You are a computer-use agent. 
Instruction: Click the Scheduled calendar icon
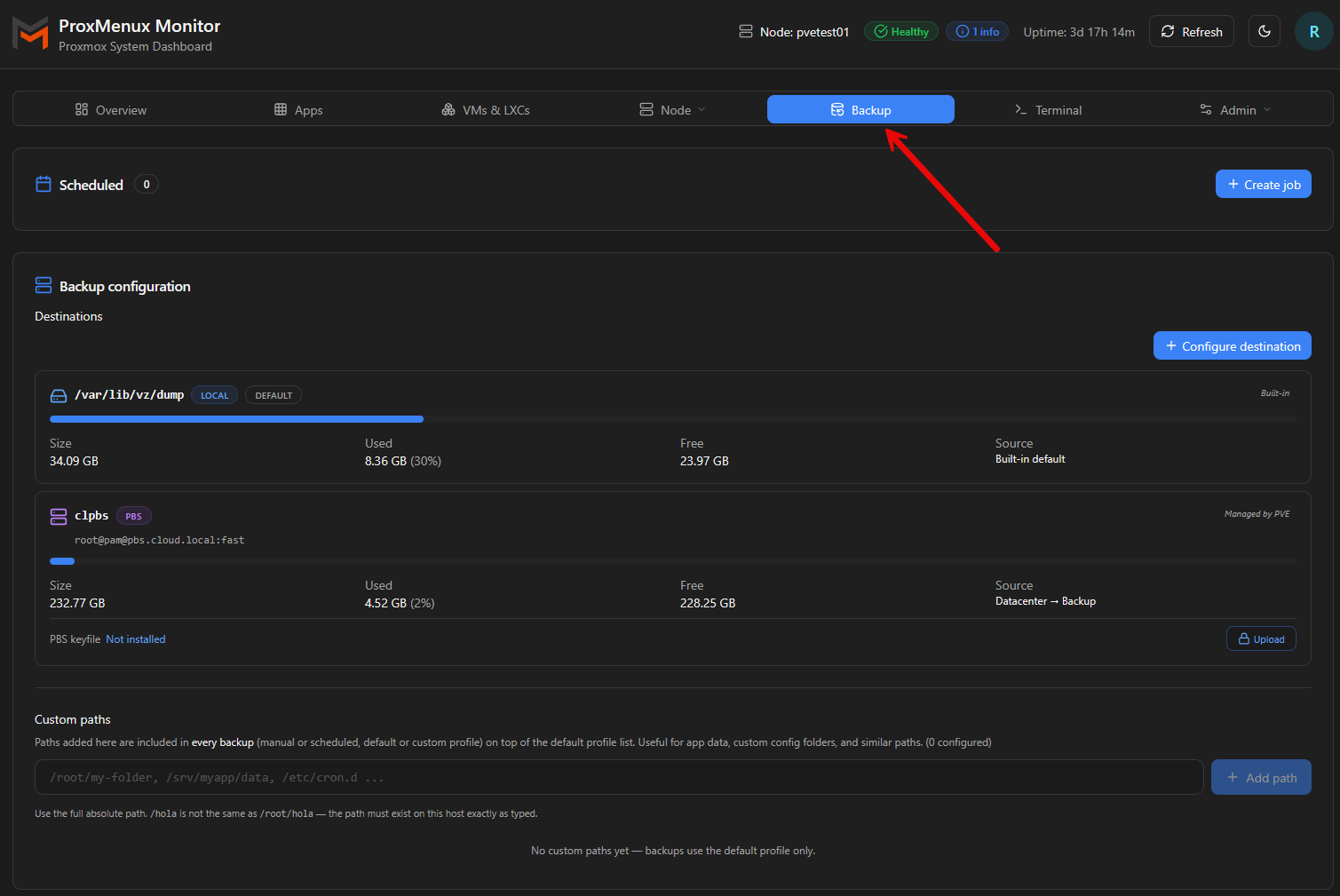pos(44,184)
